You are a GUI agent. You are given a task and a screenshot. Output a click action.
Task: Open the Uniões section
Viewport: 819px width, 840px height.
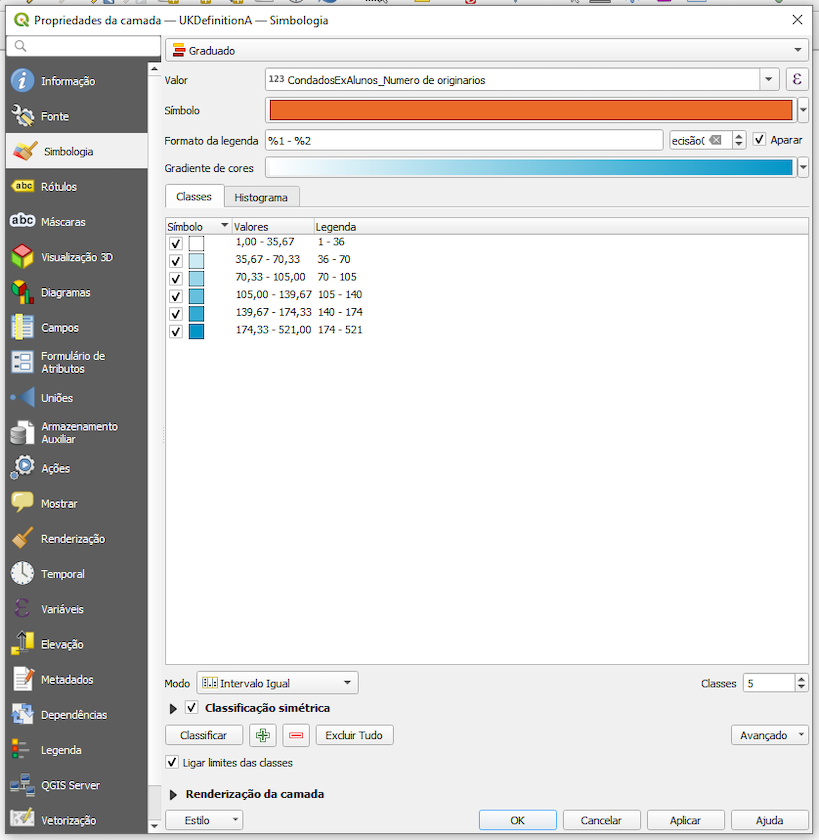(x=57, y=398)
